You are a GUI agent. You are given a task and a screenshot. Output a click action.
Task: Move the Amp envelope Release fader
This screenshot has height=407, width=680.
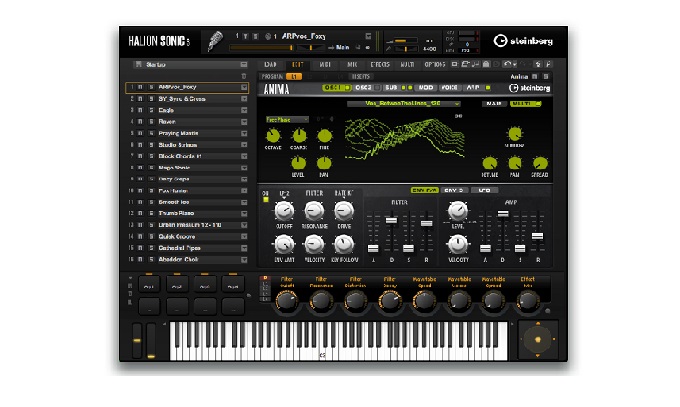tap(537, 236)
